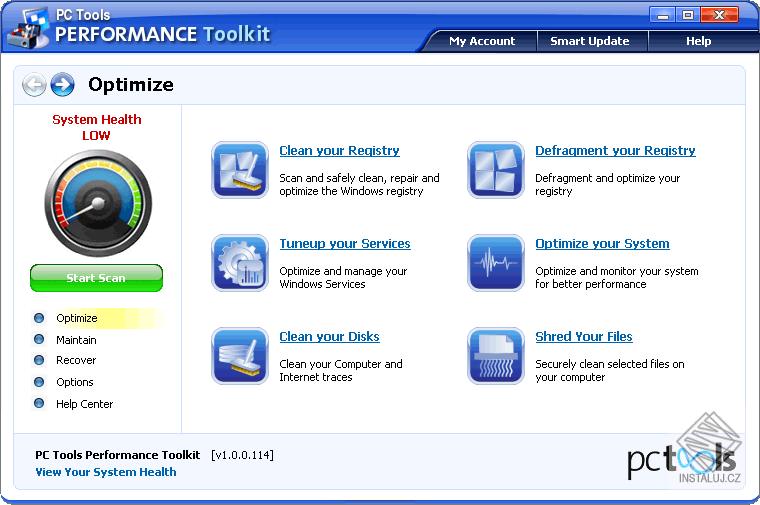Open the Tuneup your Services gear icon

point(239,263)
